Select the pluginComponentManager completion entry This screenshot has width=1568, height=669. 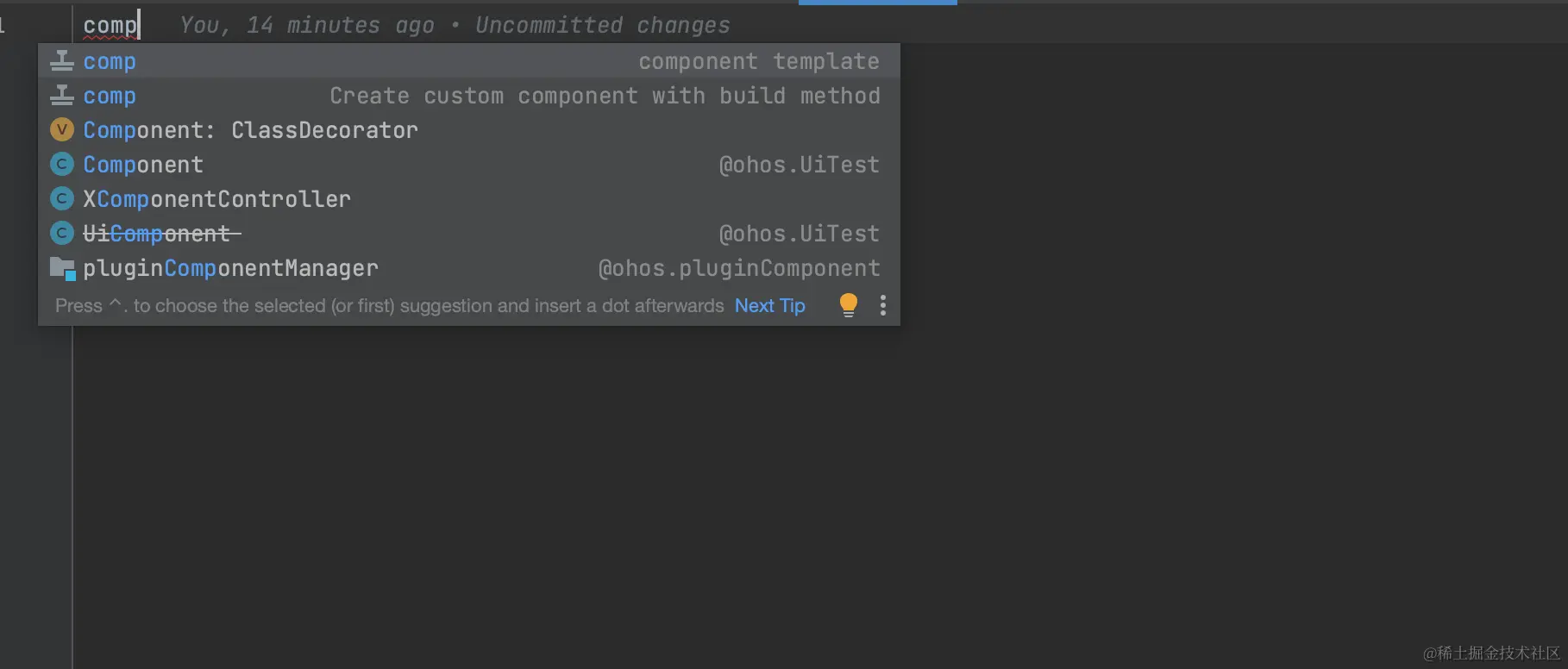(230, 268)
